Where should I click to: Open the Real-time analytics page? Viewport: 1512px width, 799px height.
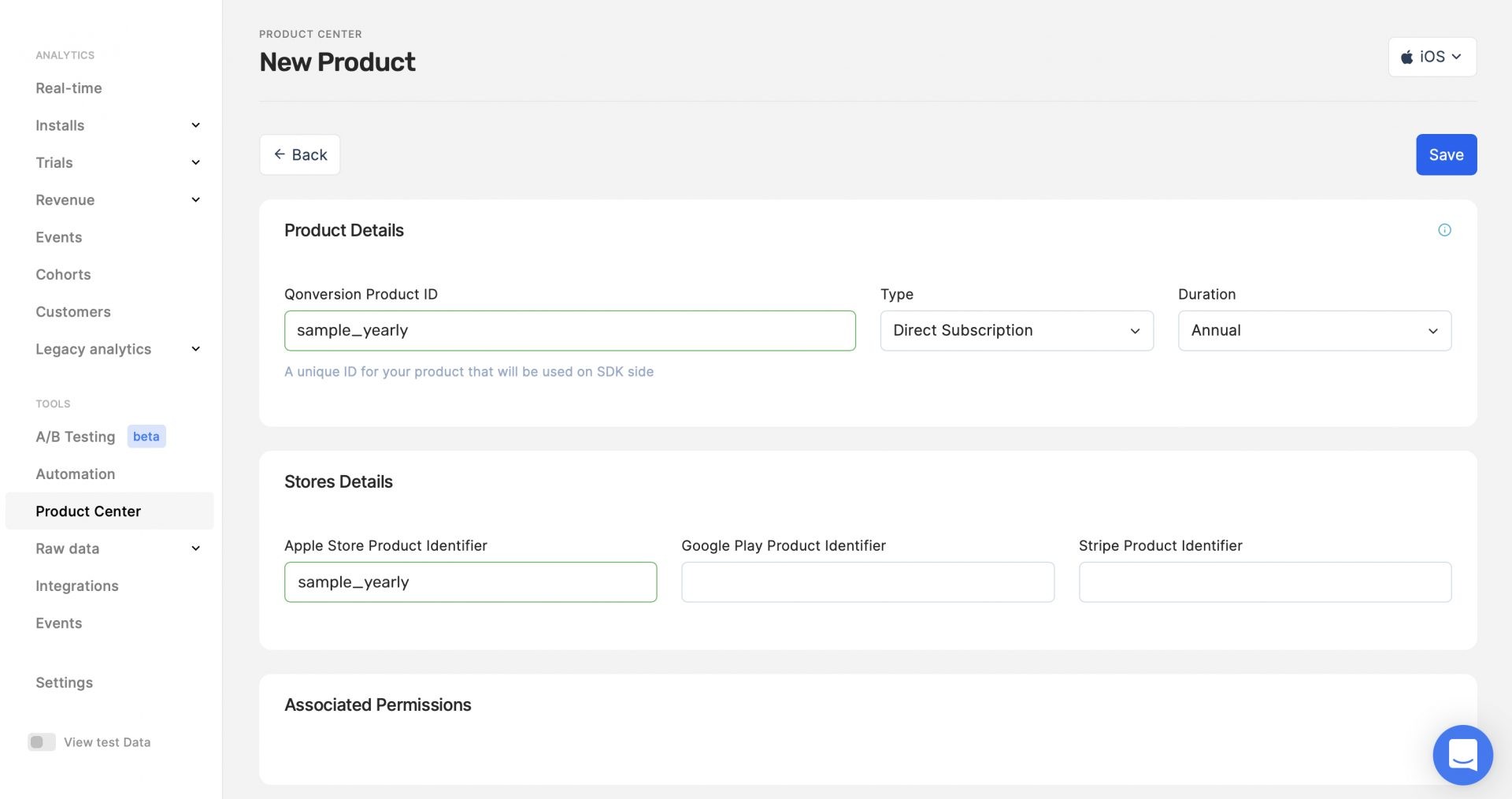[69, 87]
